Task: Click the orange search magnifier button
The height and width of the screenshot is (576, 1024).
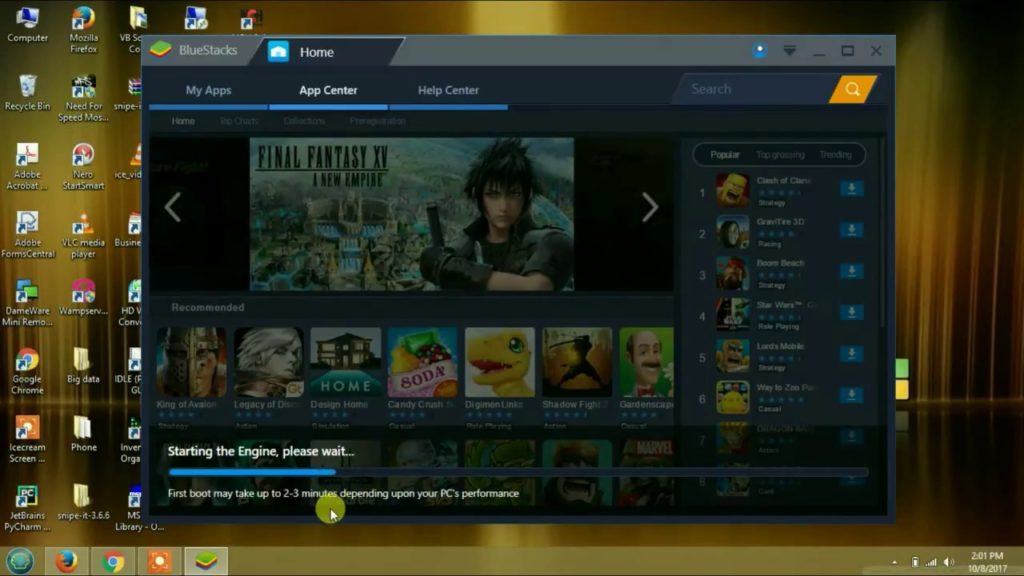Action: (x=852, y=89)
